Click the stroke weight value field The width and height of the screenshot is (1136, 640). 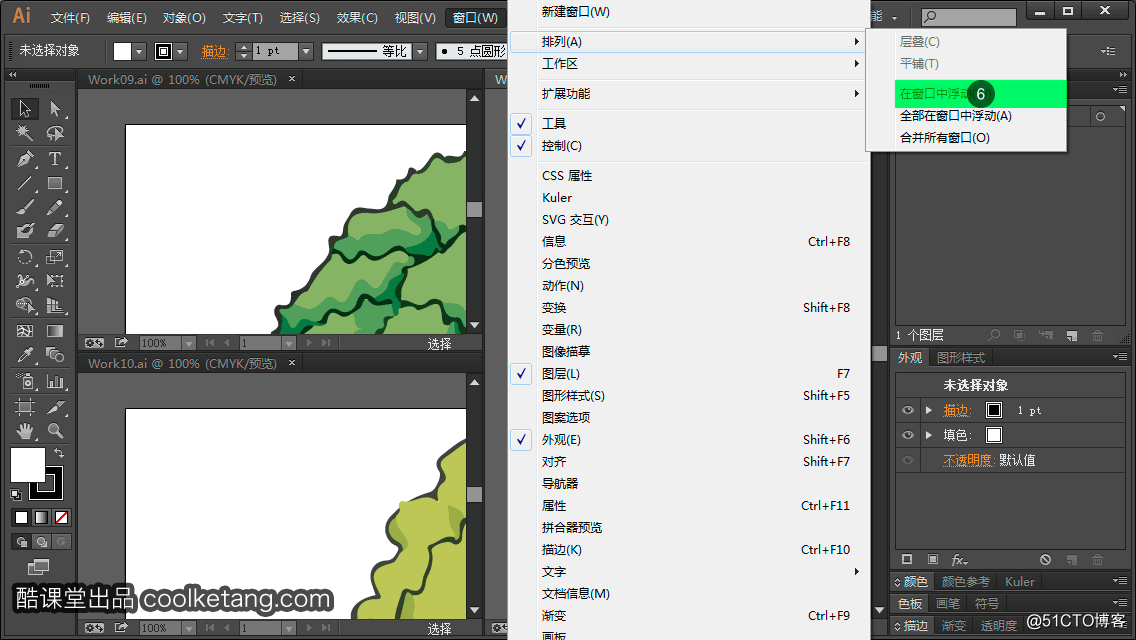tap(275, 51)
